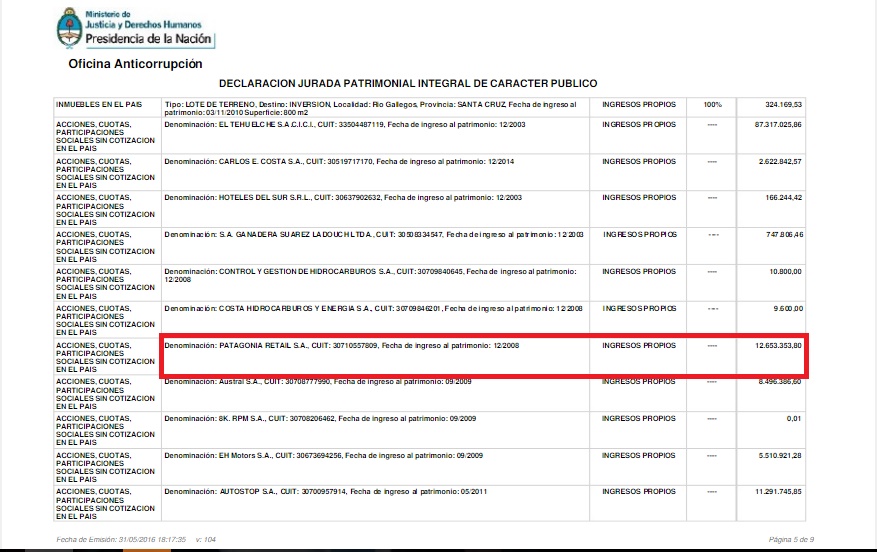Click the Página 5 de 9 footer
The height and width of the screenshot is (552, 877).
[792, 539]
